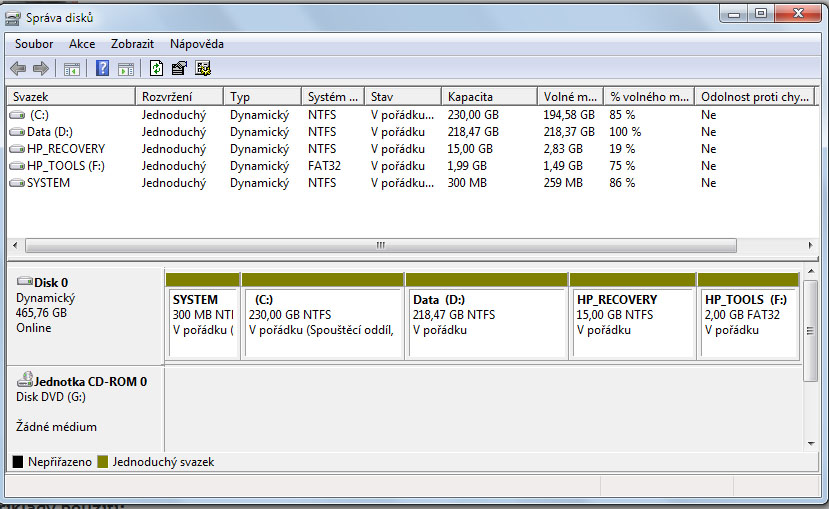Click the black Nepřiřazeno legend swatch

[17, 462]
